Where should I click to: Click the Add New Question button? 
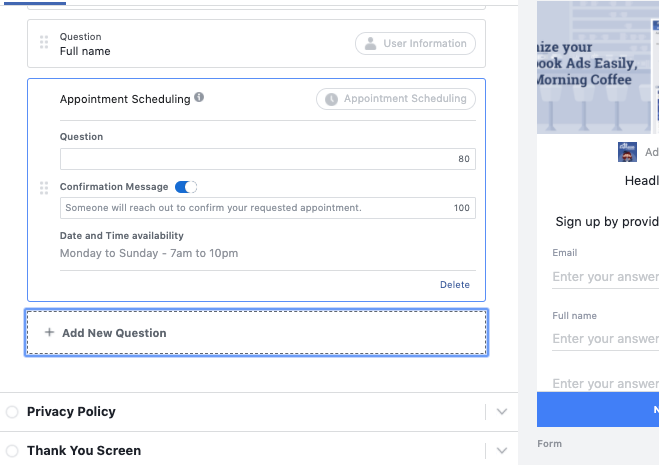(256, 333)
